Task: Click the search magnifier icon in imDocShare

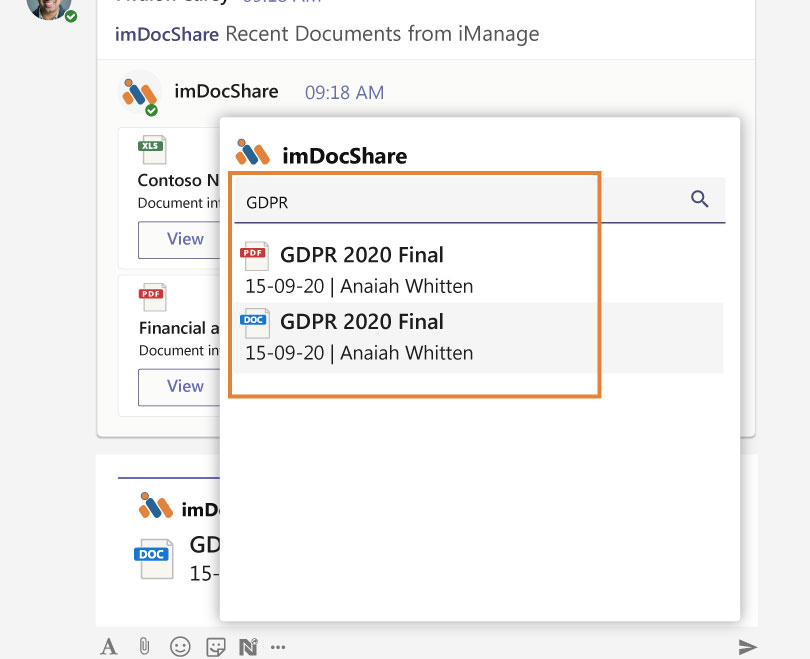Action: click(x=699, y=199)
